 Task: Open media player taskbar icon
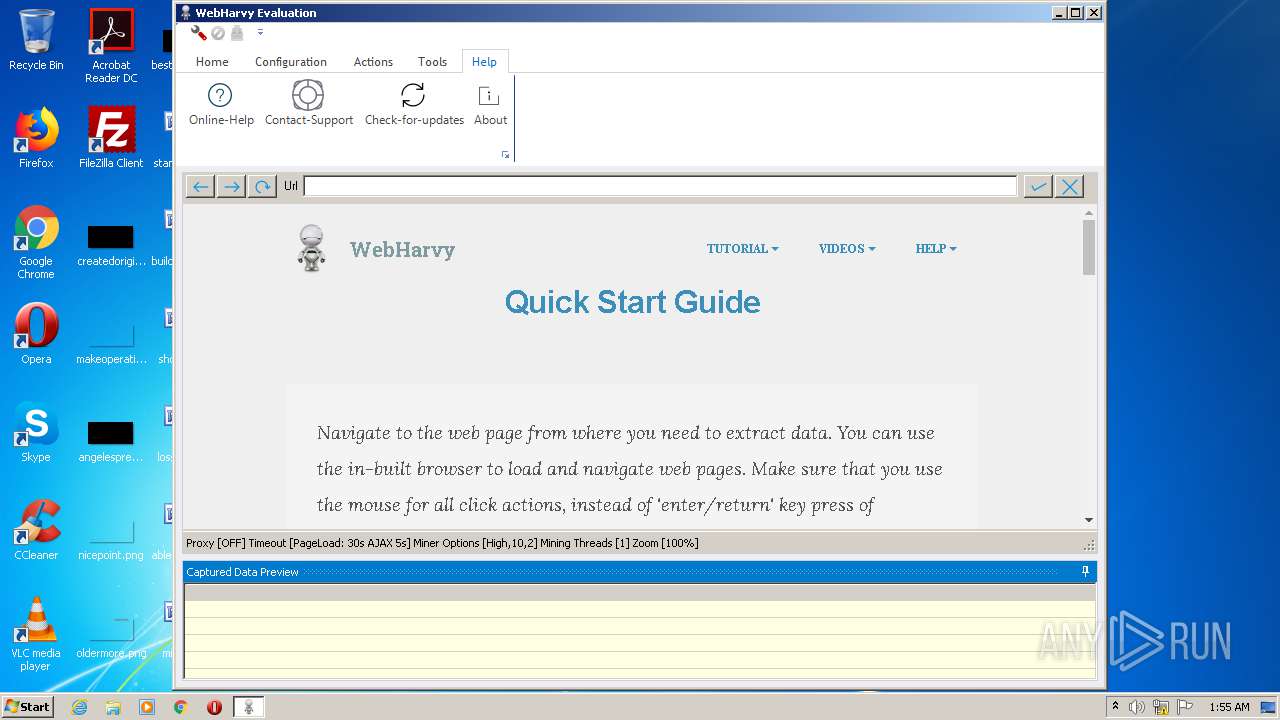147,707
